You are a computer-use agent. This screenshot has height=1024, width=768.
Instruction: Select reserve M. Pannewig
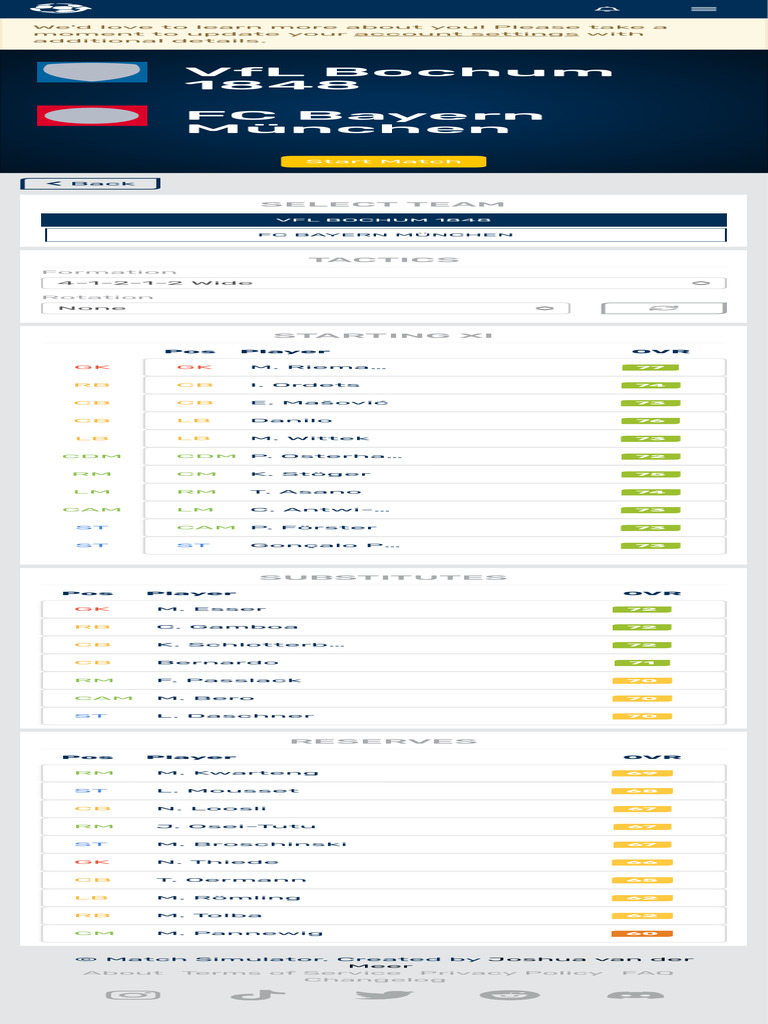pos(384,933)
